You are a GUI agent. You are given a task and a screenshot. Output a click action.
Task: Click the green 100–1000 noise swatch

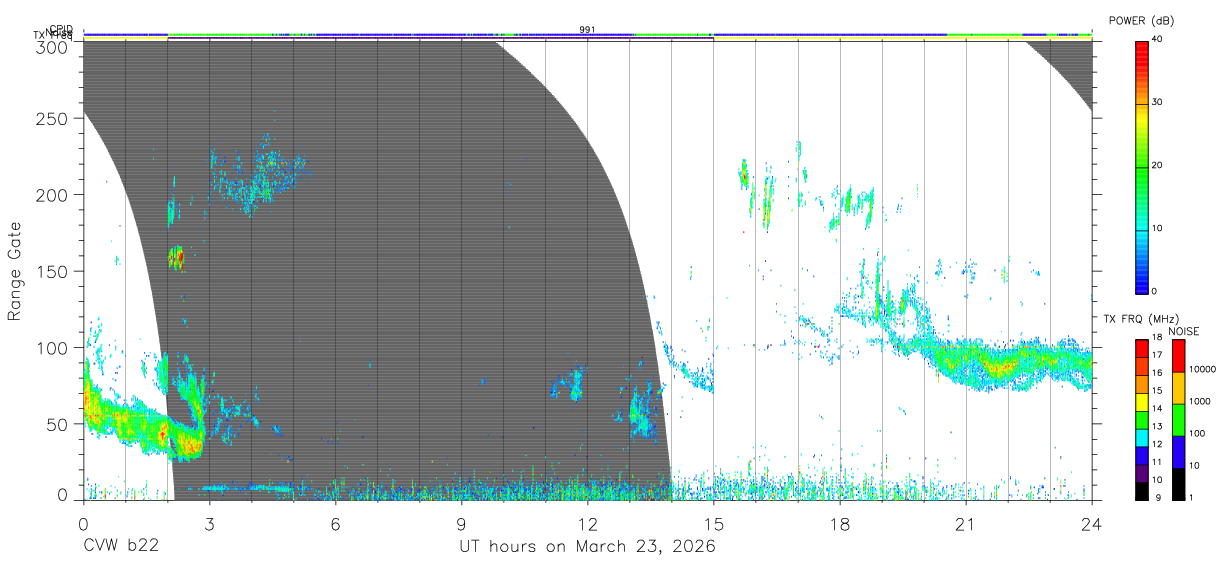(x=1178, y=420)
